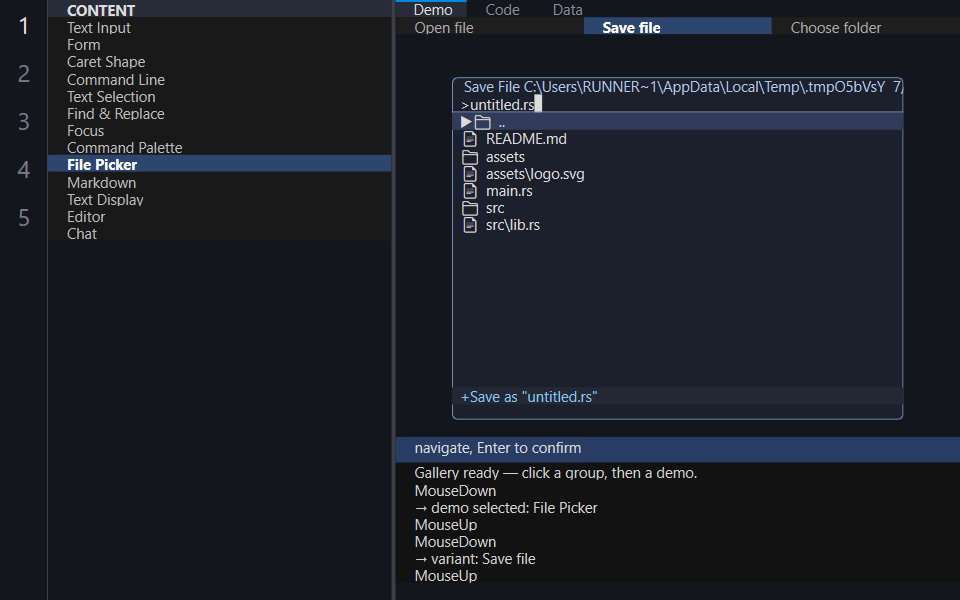Image resolution: width=960 pixels, height=600 pixels.
Task: Open the Data tab
Action: tap(568, 9)
